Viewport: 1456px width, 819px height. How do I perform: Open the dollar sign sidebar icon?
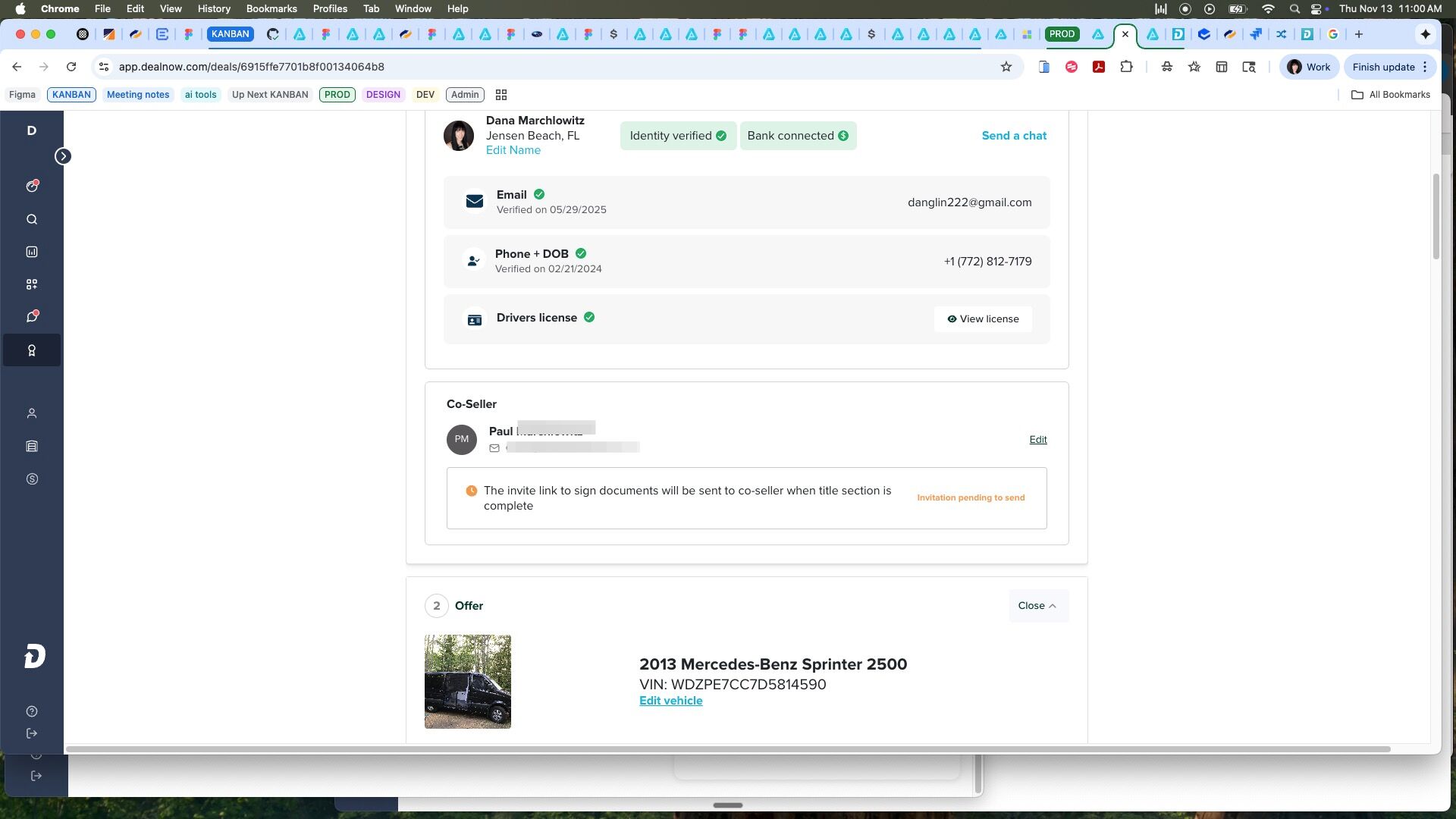pyautogui.click(x=32, y=479)
